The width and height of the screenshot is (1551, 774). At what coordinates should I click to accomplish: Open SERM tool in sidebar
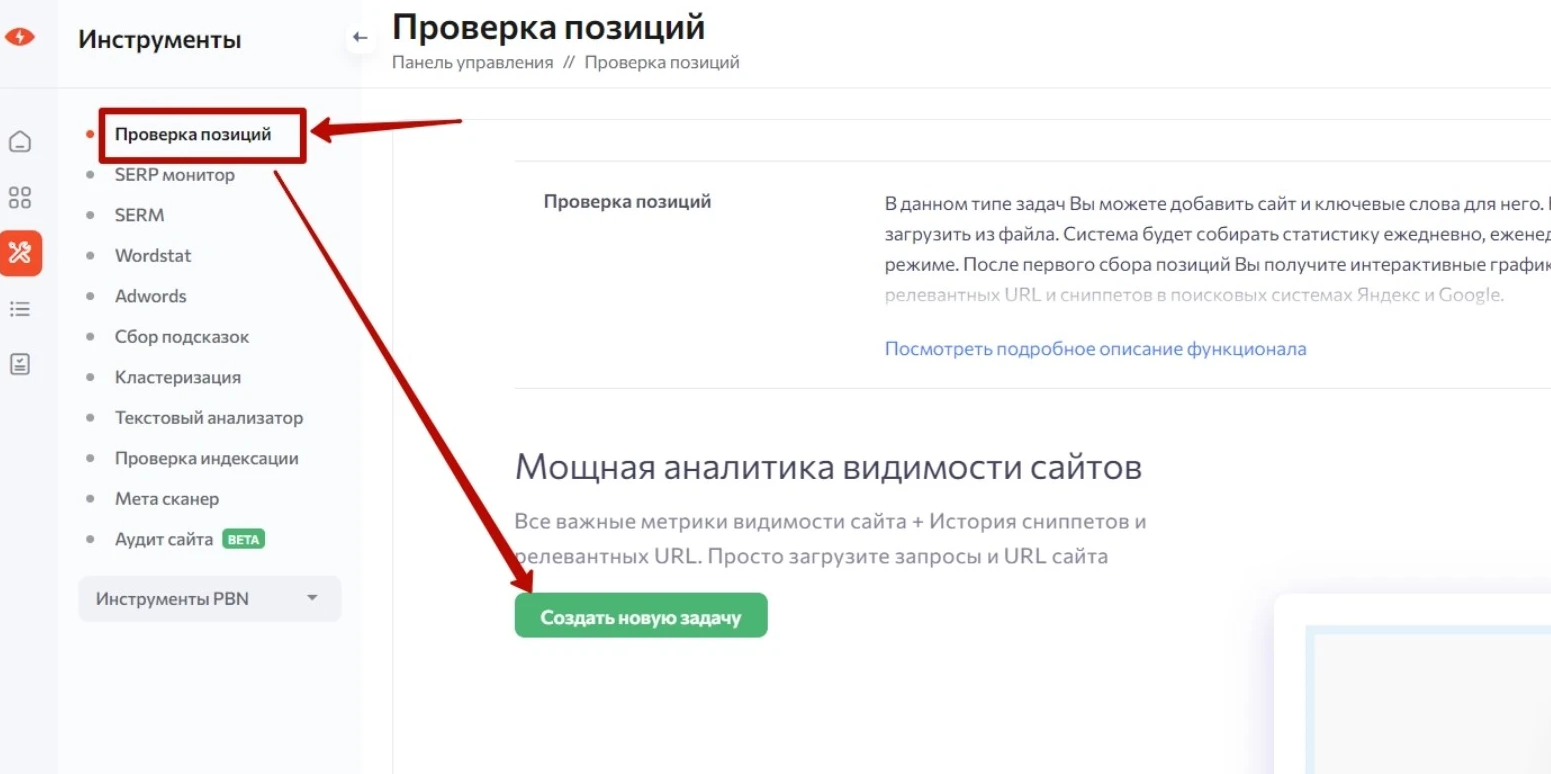tap(139, 215)
